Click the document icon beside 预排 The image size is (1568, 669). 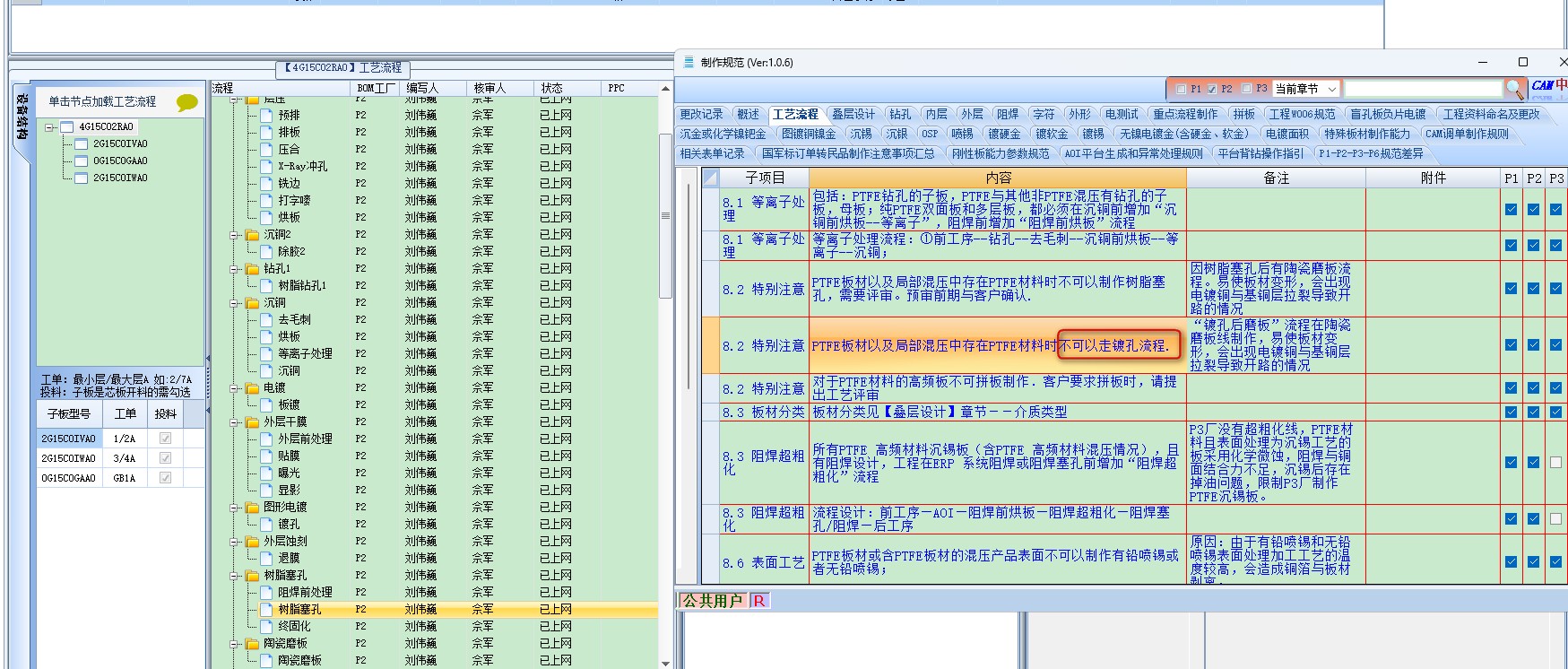pyautogui.click(x=266, y=115)
